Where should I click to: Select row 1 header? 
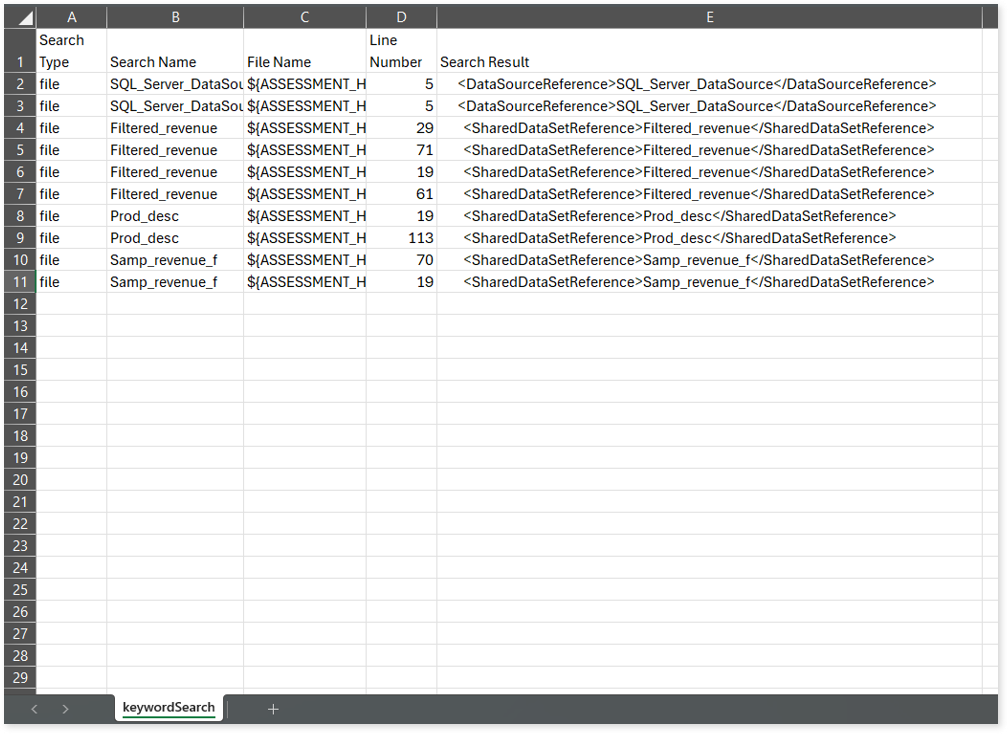click(20, 51)
